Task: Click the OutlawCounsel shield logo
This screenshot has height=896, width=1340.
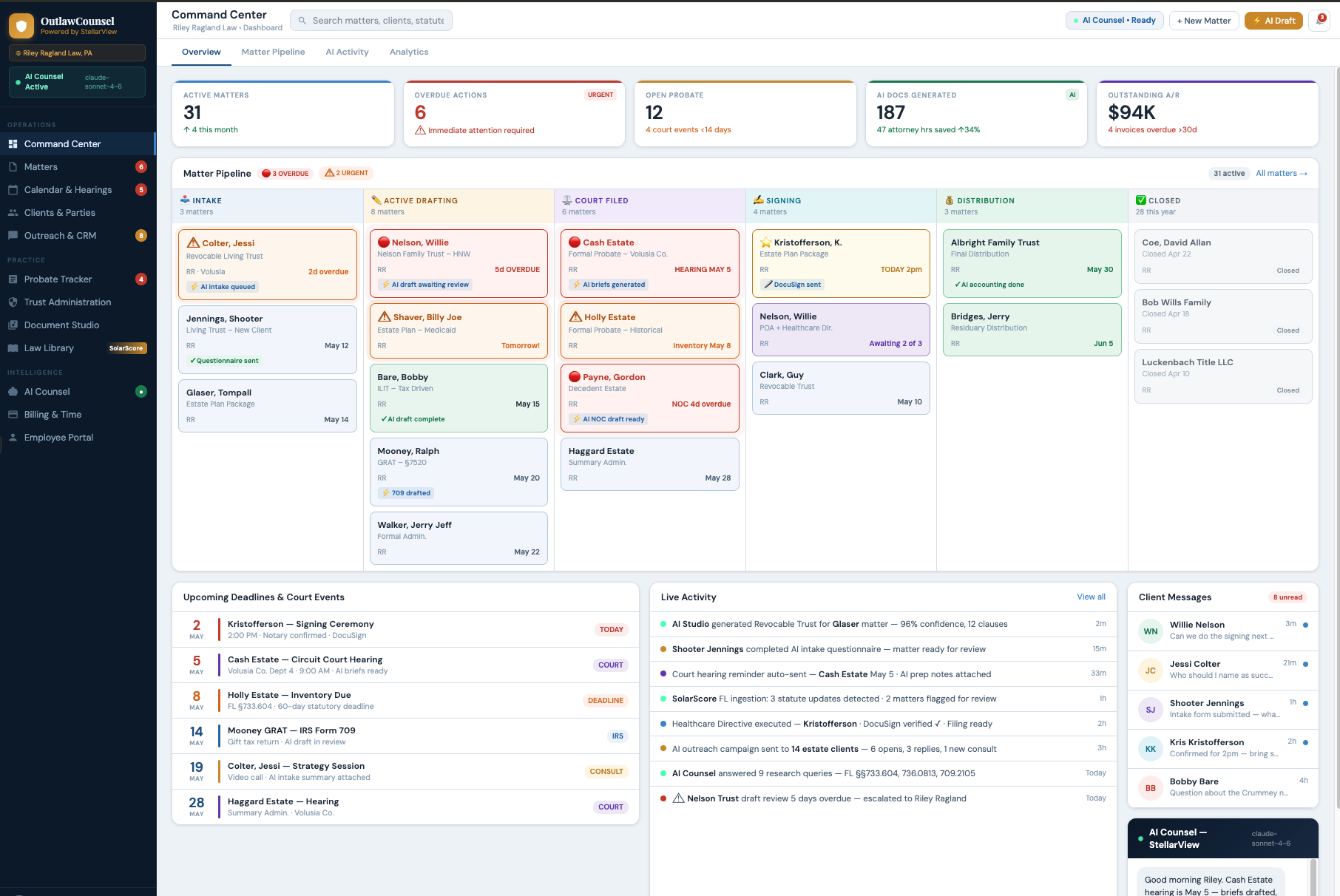Action: [21, 27]
